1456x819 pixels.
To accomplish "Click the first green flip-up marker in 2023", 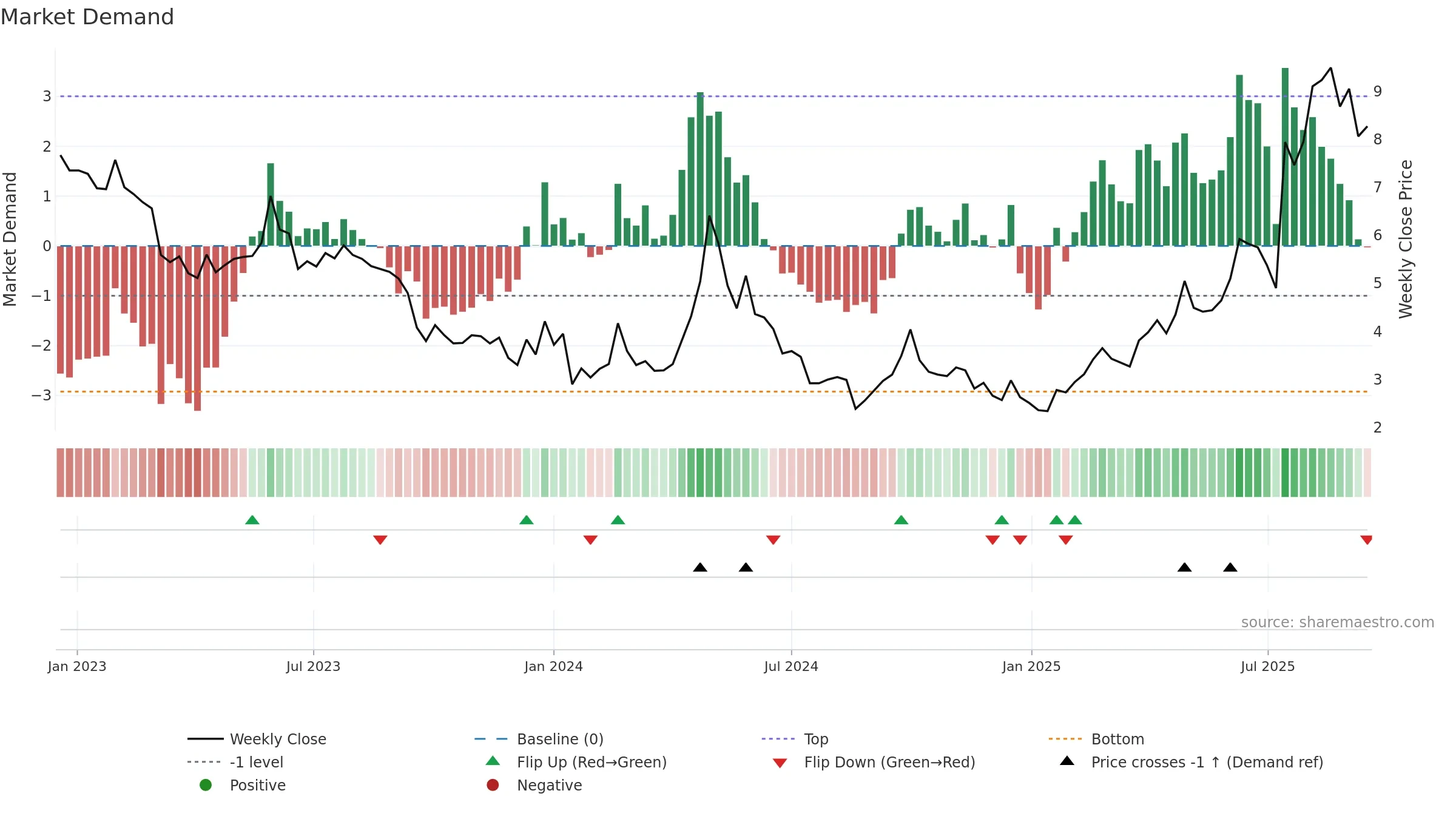I will [252, 520].
